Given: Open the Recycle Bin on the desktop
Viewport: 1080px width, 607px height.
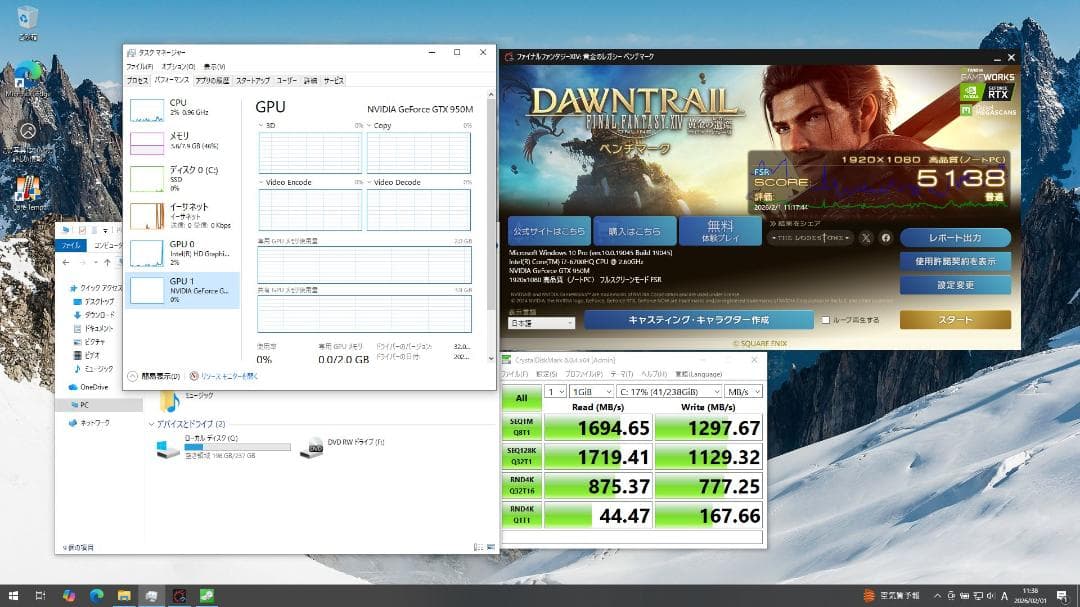Looking at the screenshot, I should point(25,19).
